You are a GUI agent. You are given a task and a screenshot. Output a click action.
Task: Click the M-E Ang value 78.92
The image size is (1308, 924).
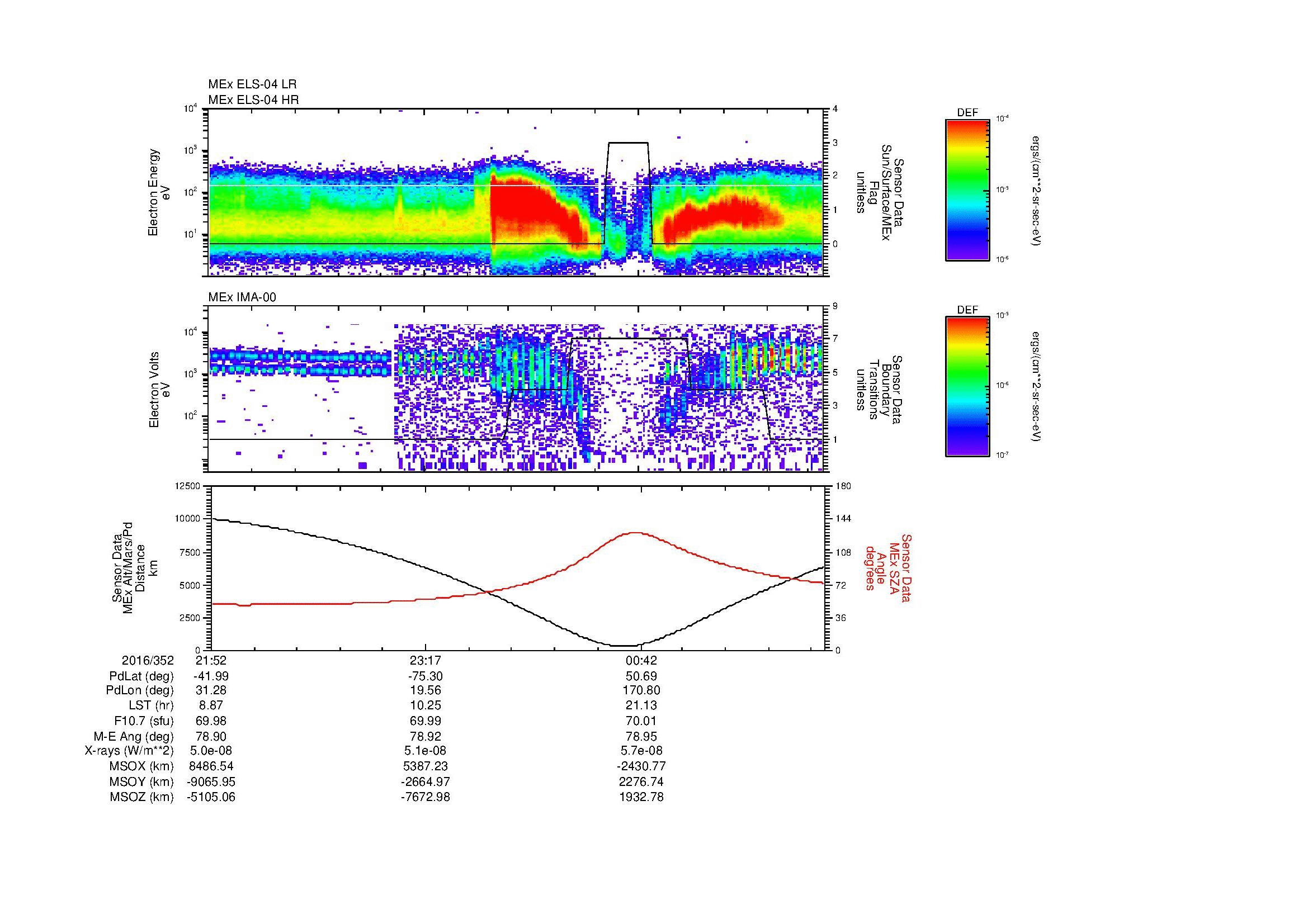coord(426,736)
